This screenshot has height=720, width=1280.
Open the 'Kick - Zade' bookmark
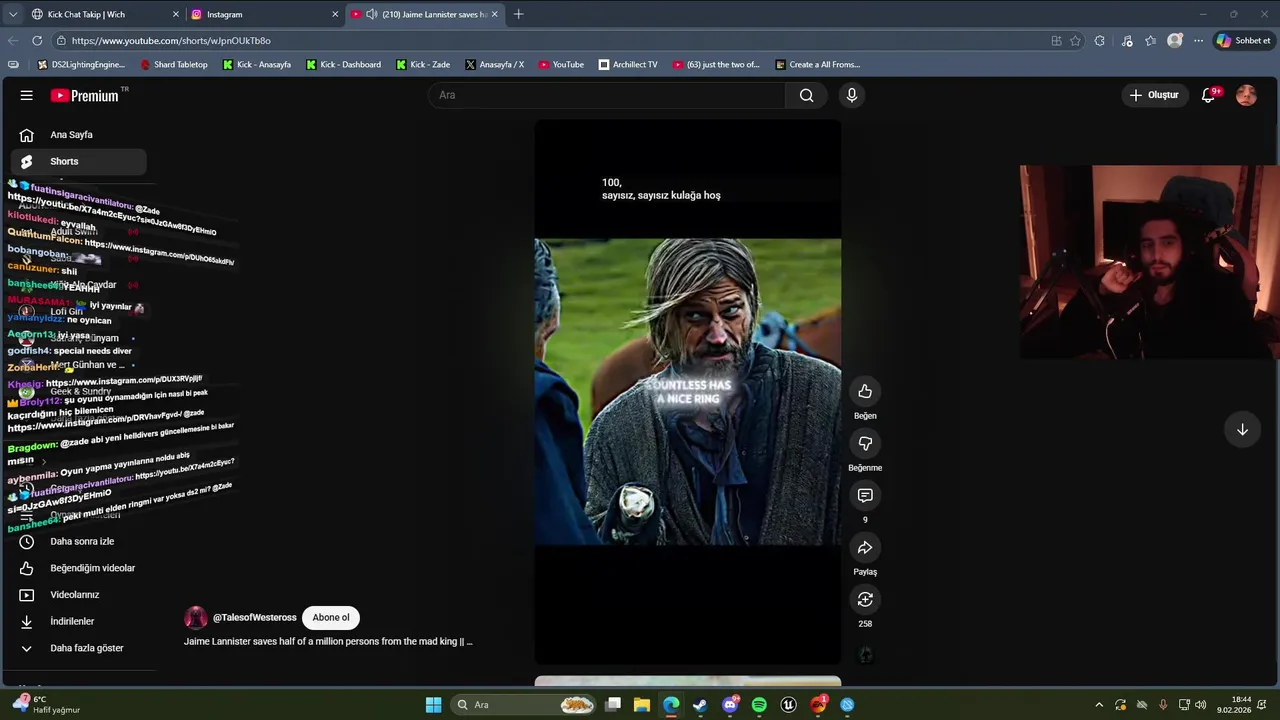click(423, 64)
